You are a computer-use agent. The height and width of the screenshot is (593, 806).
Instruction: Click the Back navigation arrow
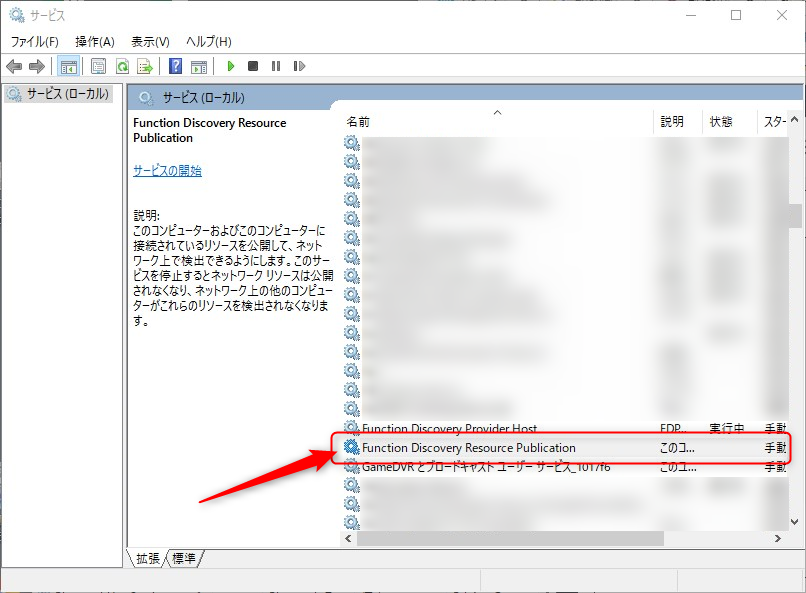point(14,66)
